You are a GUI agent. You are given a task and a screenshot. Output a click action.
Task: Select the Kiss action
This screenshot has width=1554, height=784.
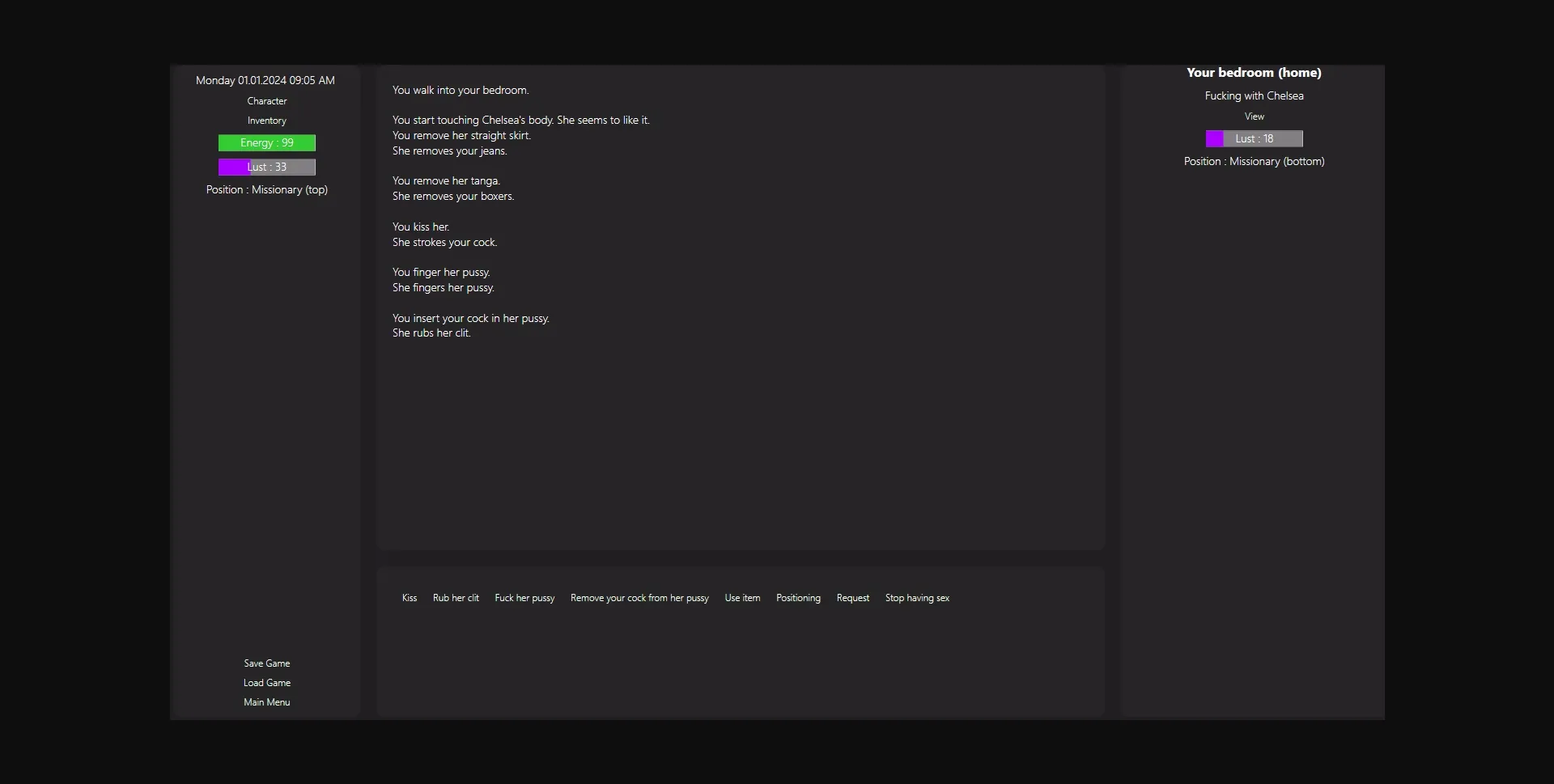coord(410,598)
